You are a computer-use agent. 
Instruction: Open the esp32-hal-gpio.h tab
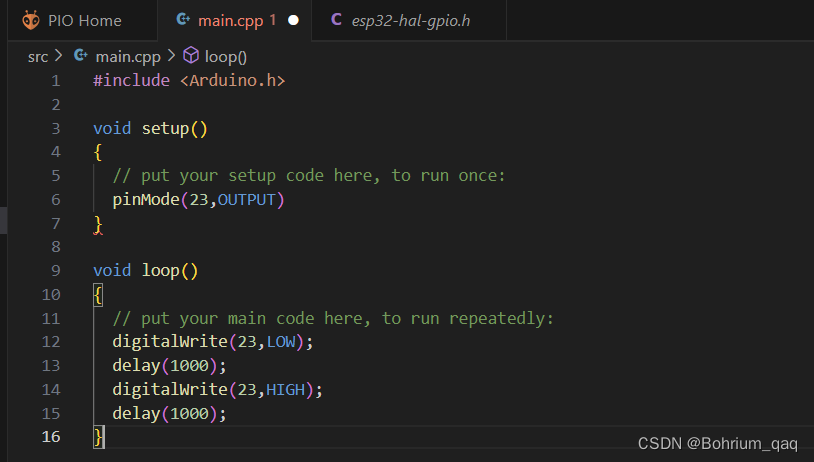click(409, 21)
